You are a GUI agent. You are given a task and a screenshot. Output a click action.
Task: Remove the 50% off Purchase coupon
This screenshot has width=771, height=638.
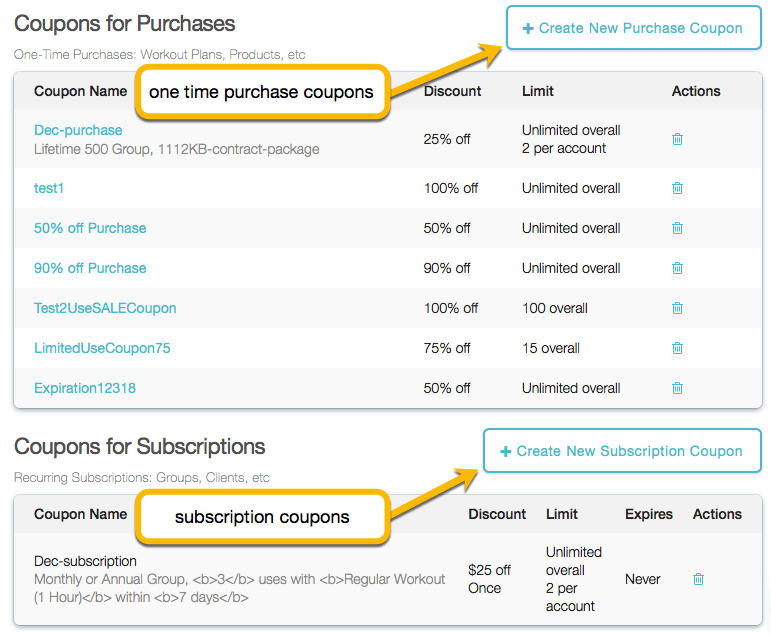pos(677,228)
